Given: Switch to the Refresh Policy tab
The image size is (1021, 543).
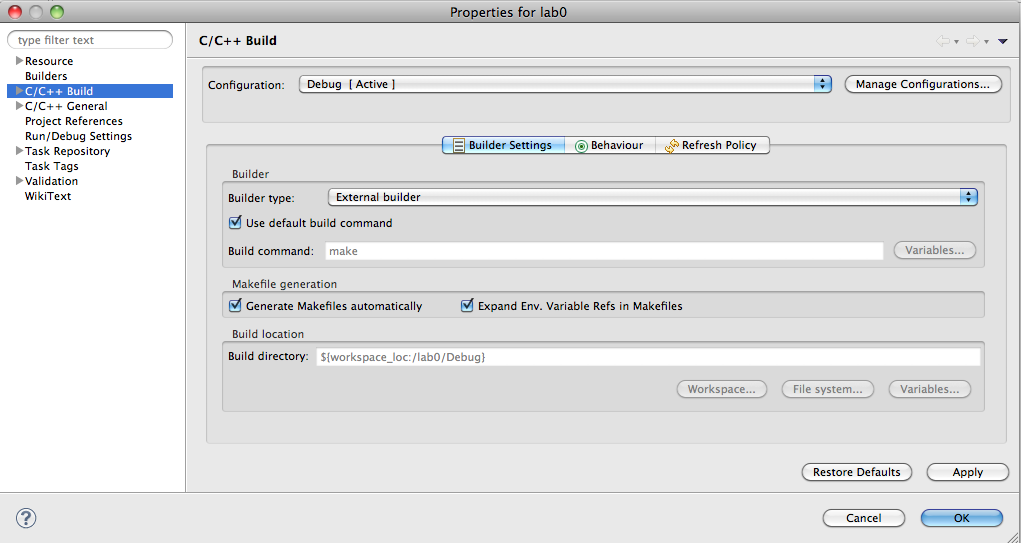Looking at the screenshot, I should (x=711, y=145).
